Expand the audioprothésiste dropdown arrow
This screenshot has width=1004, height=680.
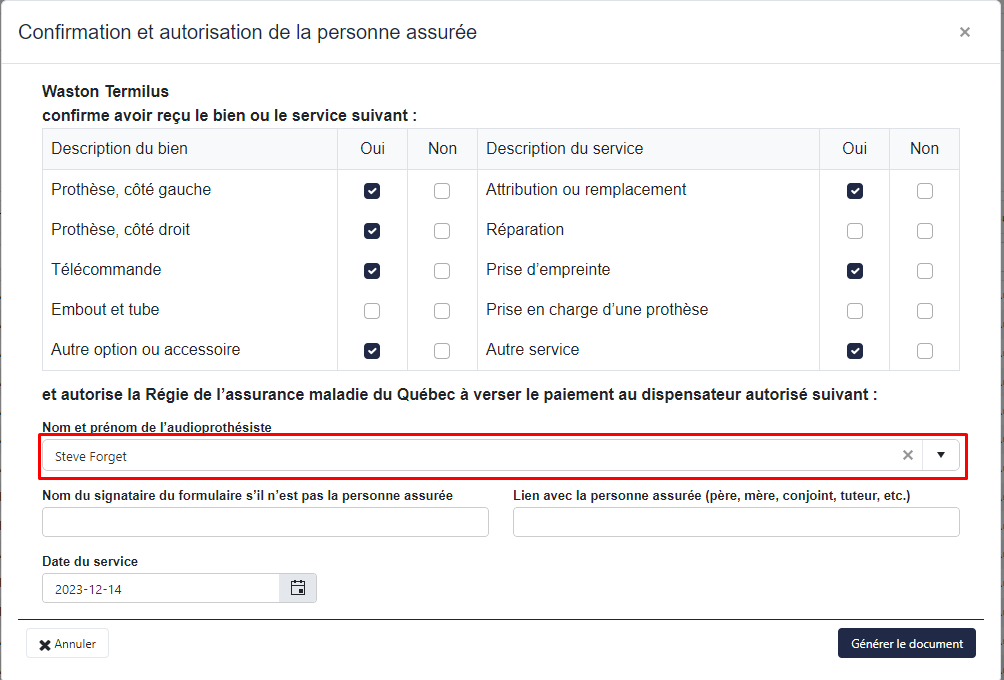(941, 456)
